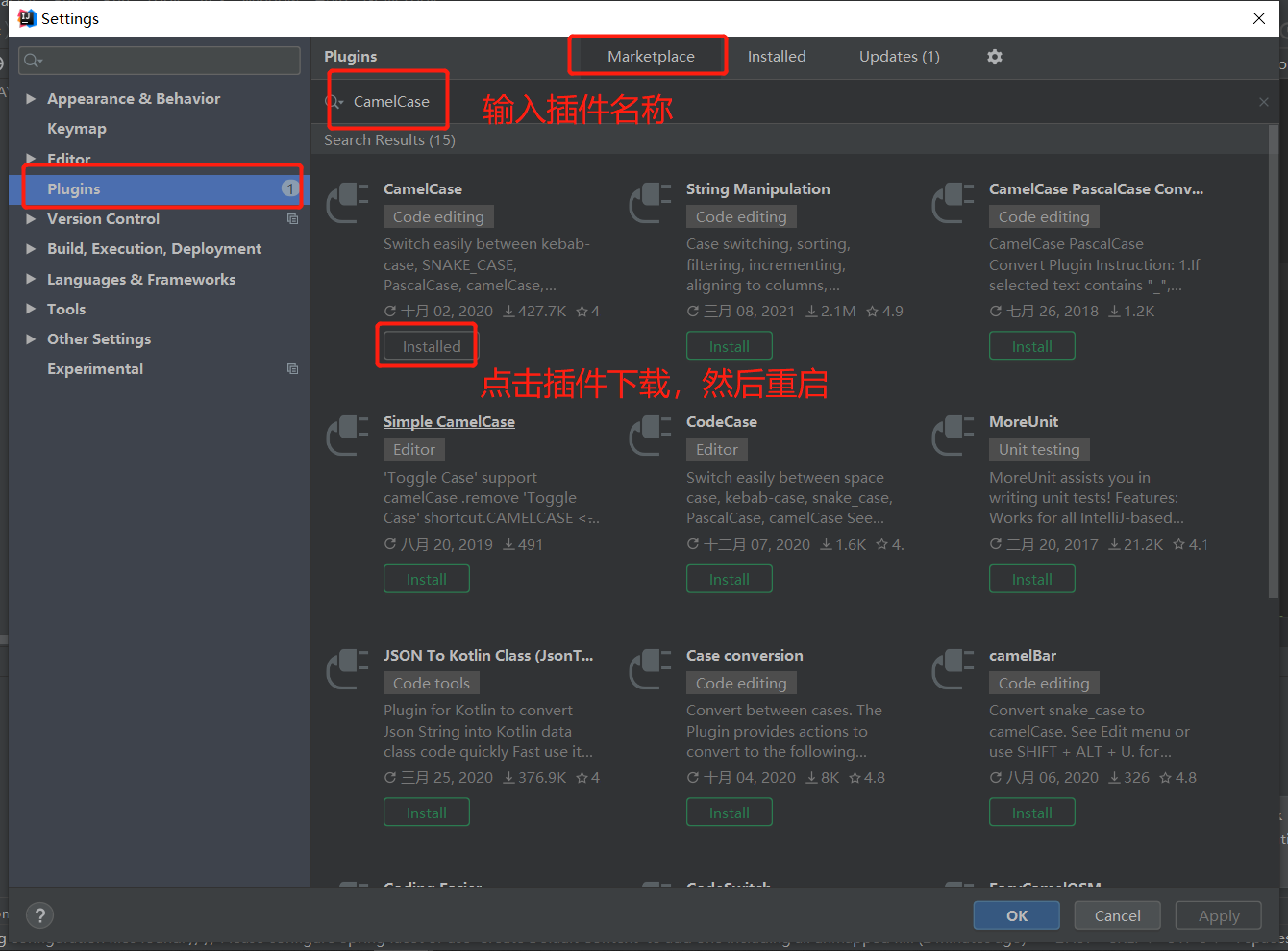This screenshot has width=1288, height=951.
Task: Install CamelCase PascalCase Converter plugin
Action: click(x=1031, y=346)
